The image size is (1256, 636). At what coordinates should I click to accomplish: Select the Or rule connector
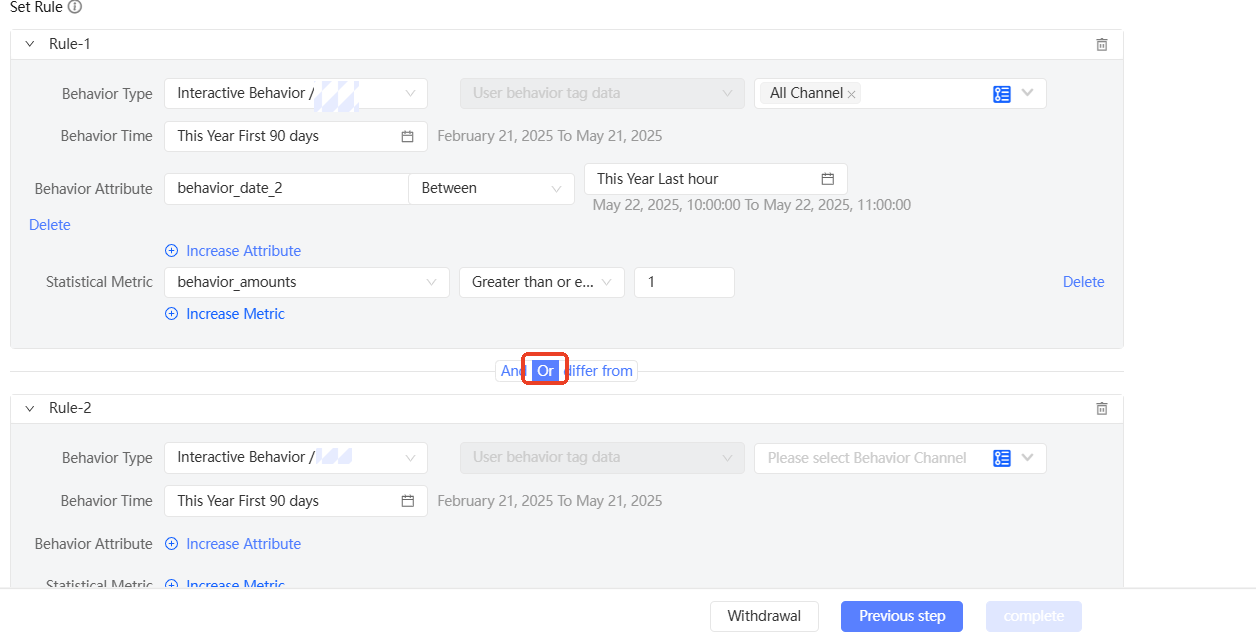[545, 371]
